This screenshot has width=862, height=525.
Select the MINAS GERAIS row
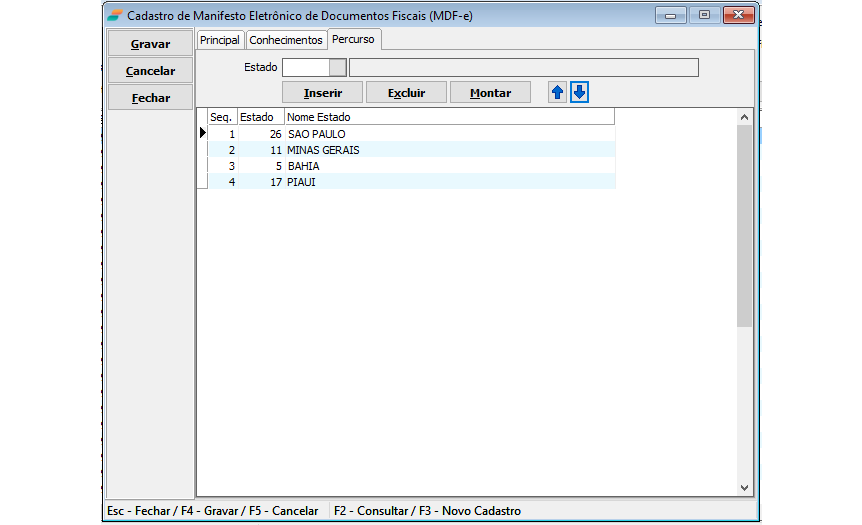click(x=323, y=150)
